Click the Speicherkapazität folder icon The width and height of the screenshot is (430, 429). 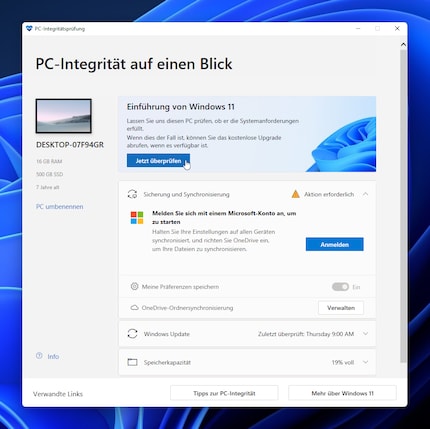coord(132,362)
